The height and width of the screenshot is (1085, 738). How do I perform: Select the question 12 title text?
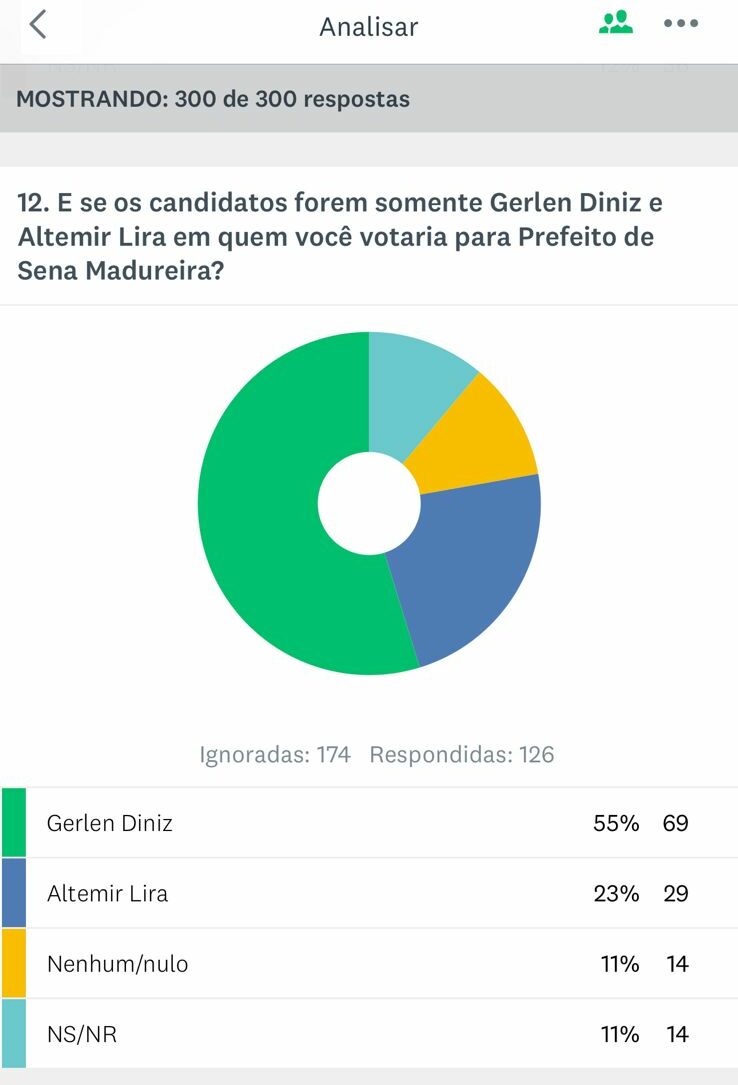pyautogui.click(x=340, y=237)
